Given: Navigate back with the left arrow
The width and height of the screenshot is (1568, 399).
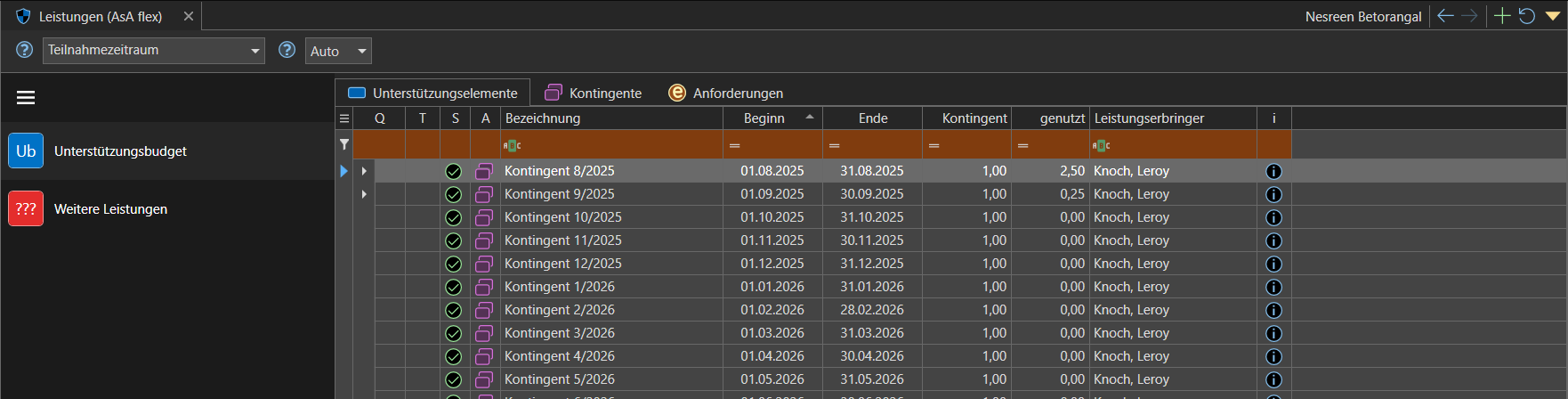Looking at the screenshot, I should [1446, 16].
